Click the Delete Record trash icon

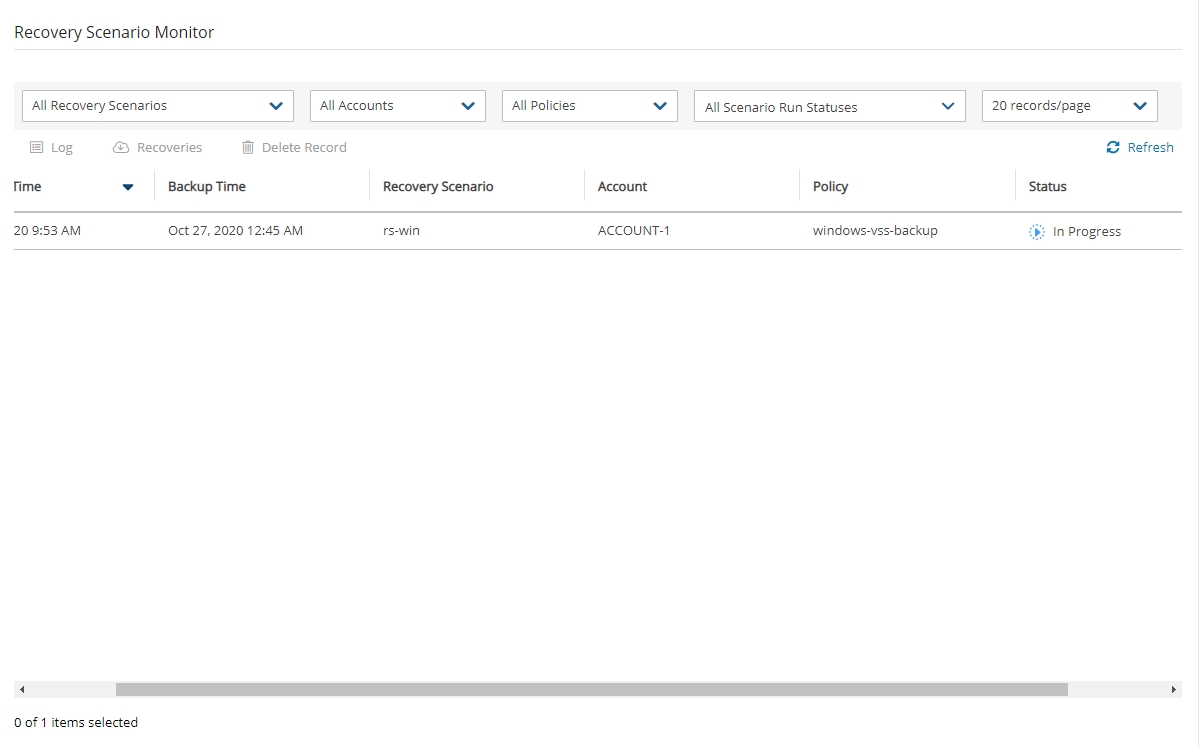pyautogui.click(x=248, y=147)
